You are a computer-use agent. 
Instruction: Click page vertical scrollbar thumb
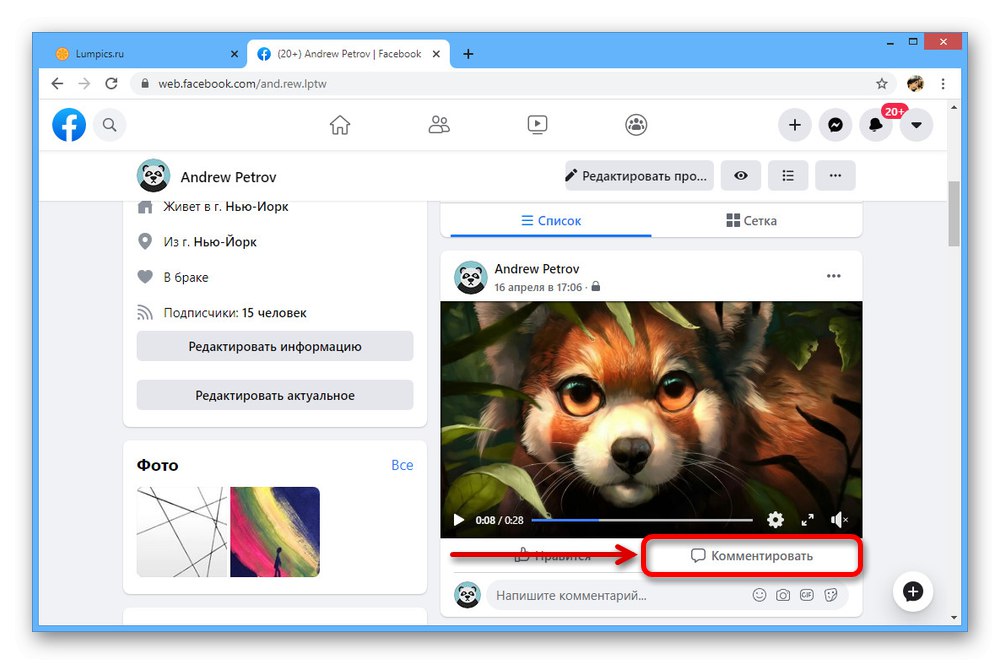point(953,214)
